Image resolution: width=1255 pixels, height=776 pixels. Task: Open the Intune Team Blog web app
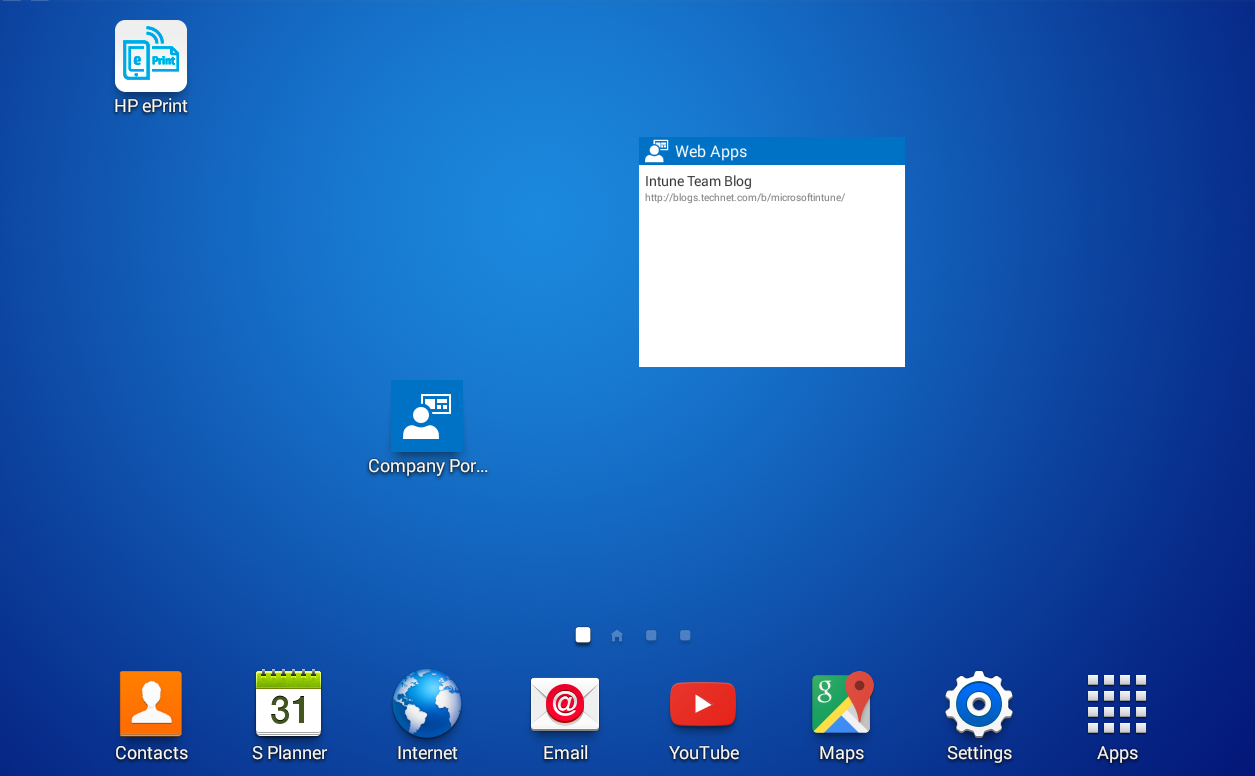[698, 181]
